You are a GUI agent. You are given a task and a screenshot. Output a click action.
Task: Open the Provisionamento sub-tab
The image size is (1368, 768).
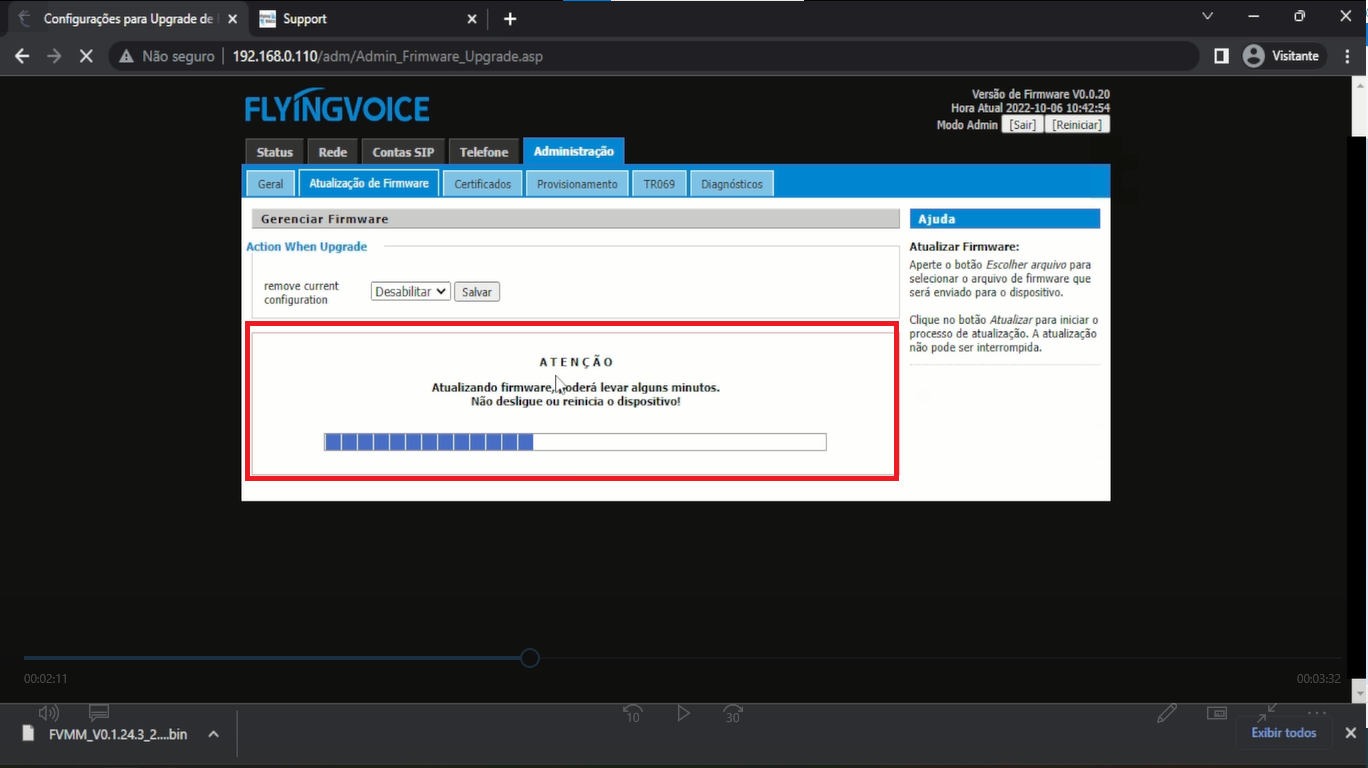tap(577, 184)
